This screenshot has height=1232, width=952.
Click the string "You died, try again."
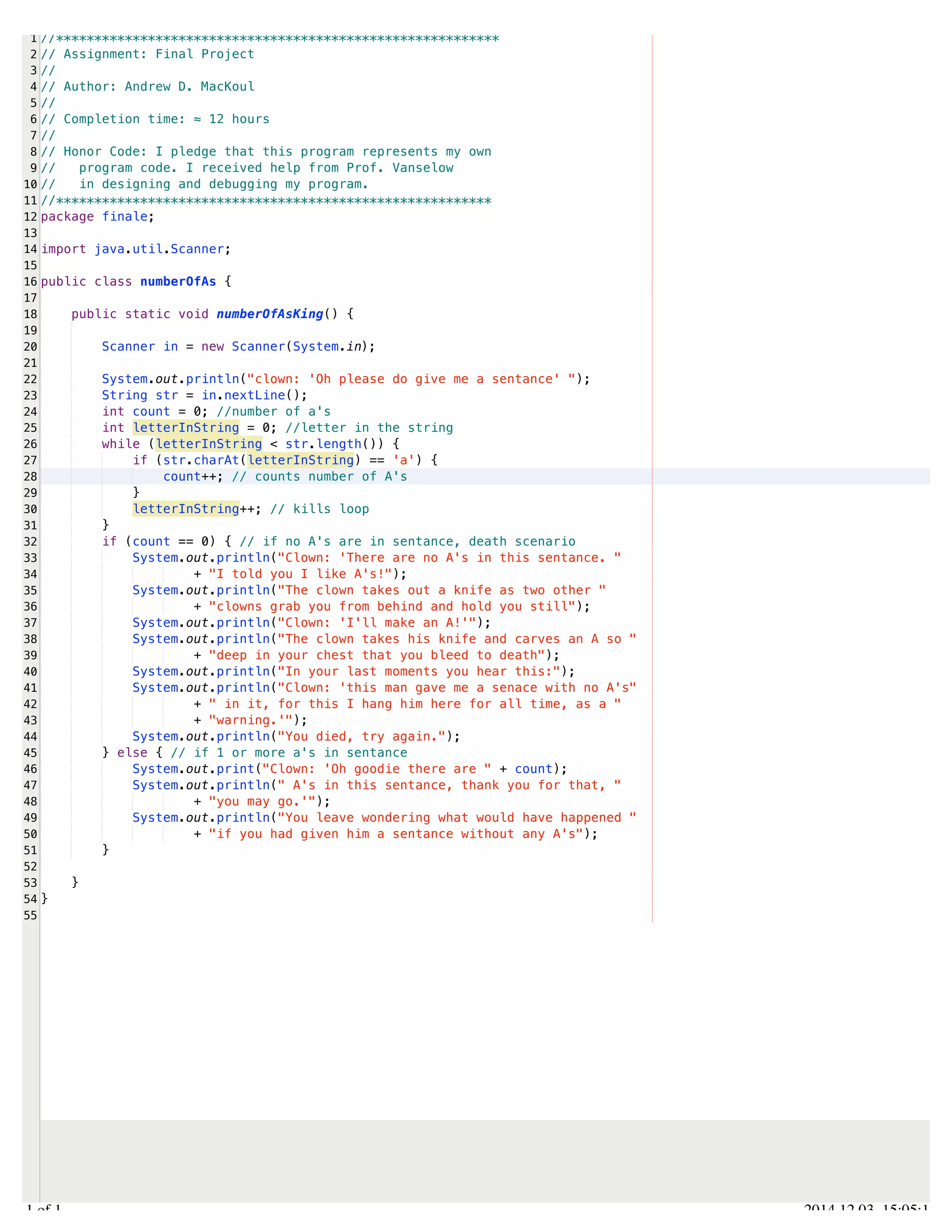[x=362, y=737]
